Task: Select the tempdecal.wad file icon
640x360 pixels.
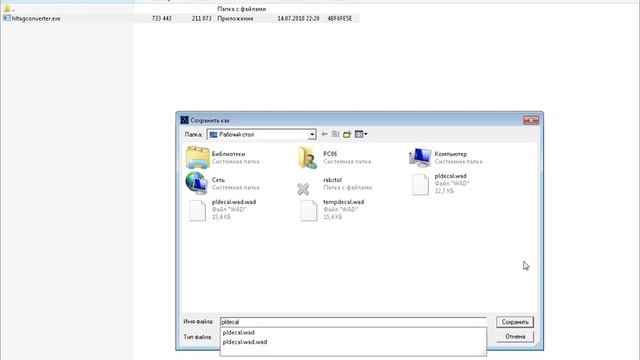Action: [309, 210]
